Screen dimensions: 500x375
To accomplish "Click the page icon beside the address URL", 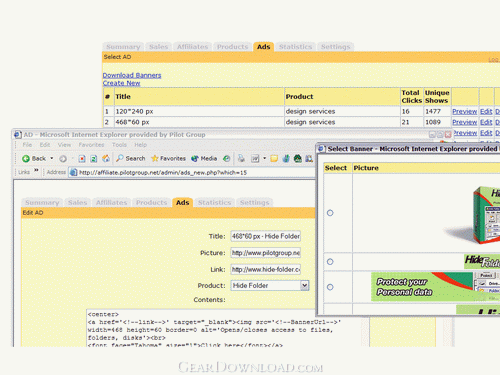I will point(73,172).
